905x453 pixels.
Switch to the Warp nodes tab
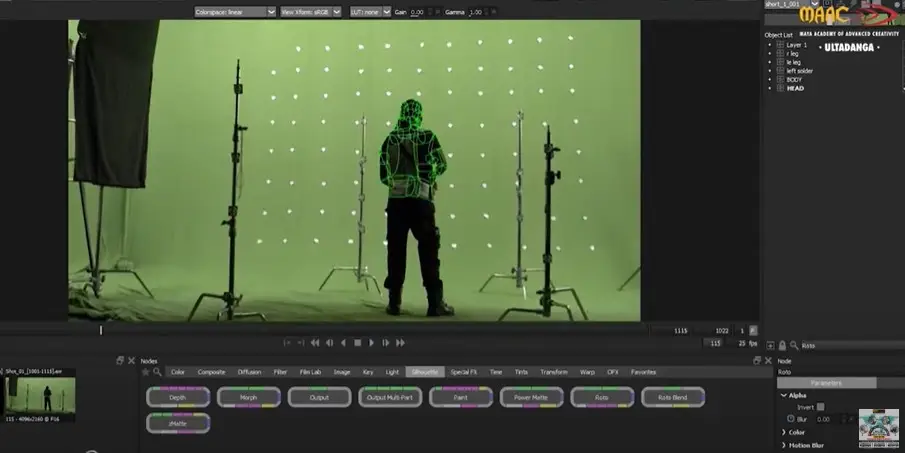pos(587,372)
